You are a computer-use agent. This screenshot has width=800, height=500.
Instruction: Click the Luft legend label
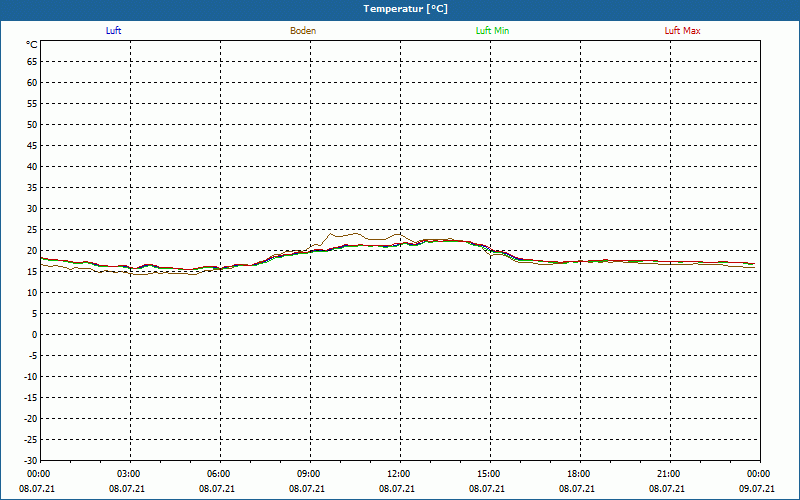113,31
